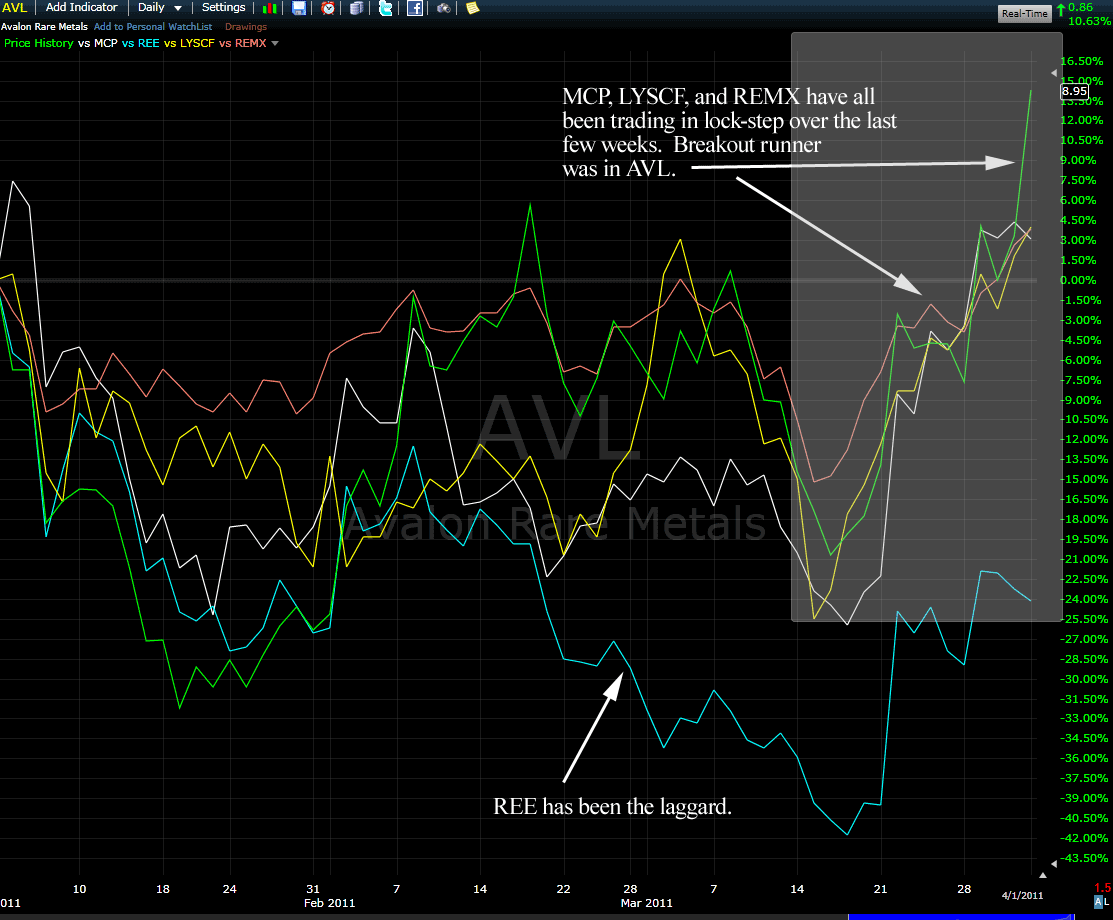
Task: Click the Real-Time button
Action: pos(1024,13)
